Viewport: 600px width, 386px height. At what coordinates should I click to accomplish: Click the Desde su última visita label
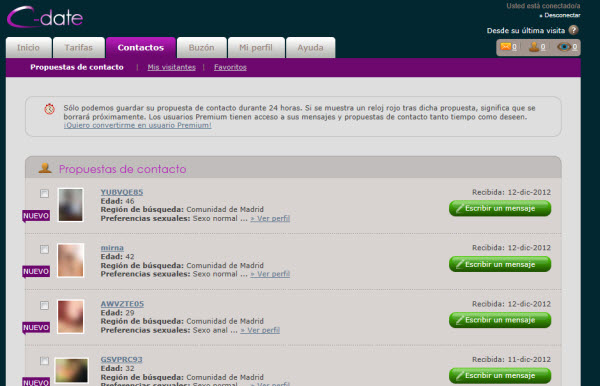526,31
